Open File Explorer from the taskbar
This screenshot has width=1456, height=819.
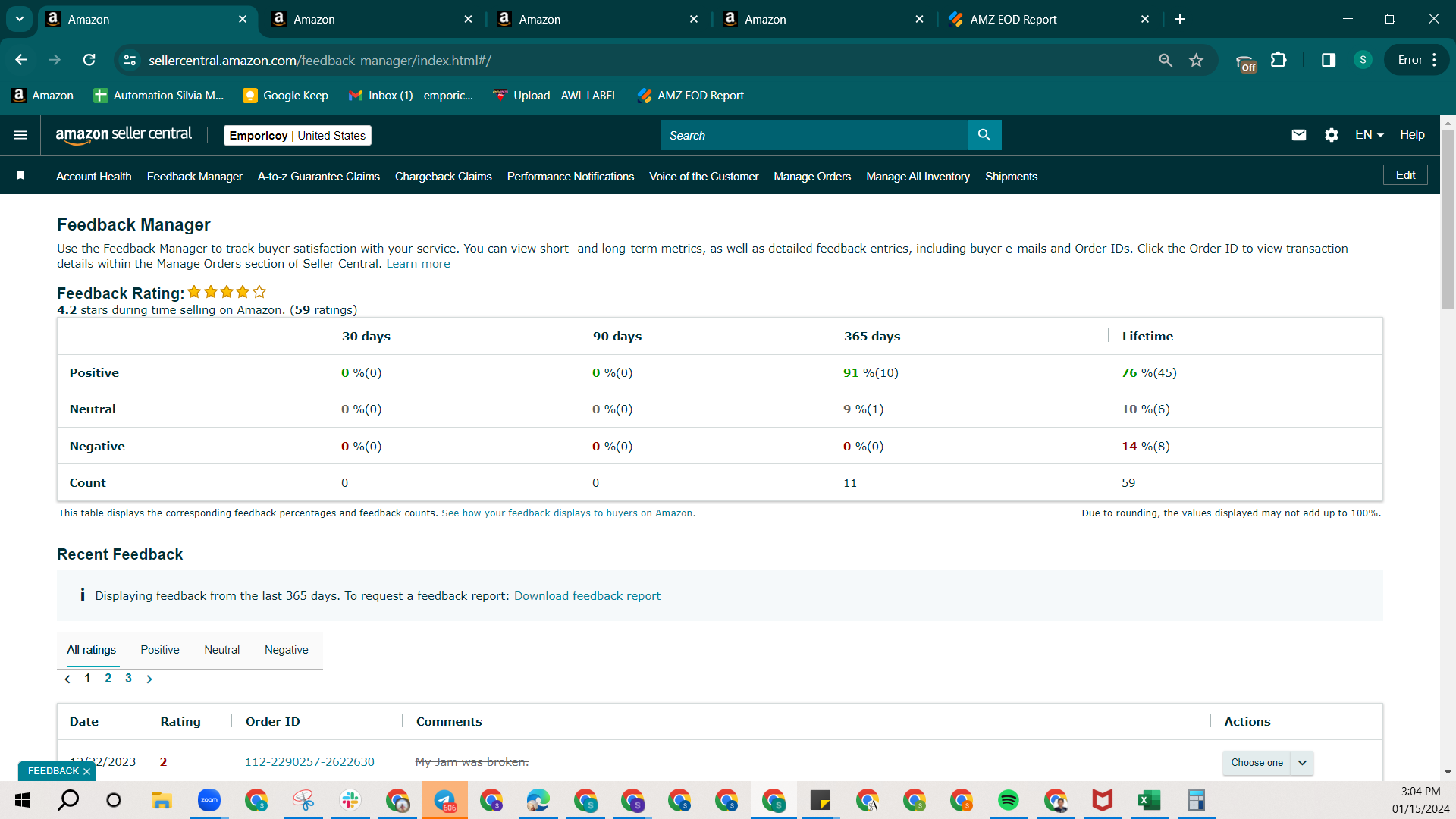[162, 800]
